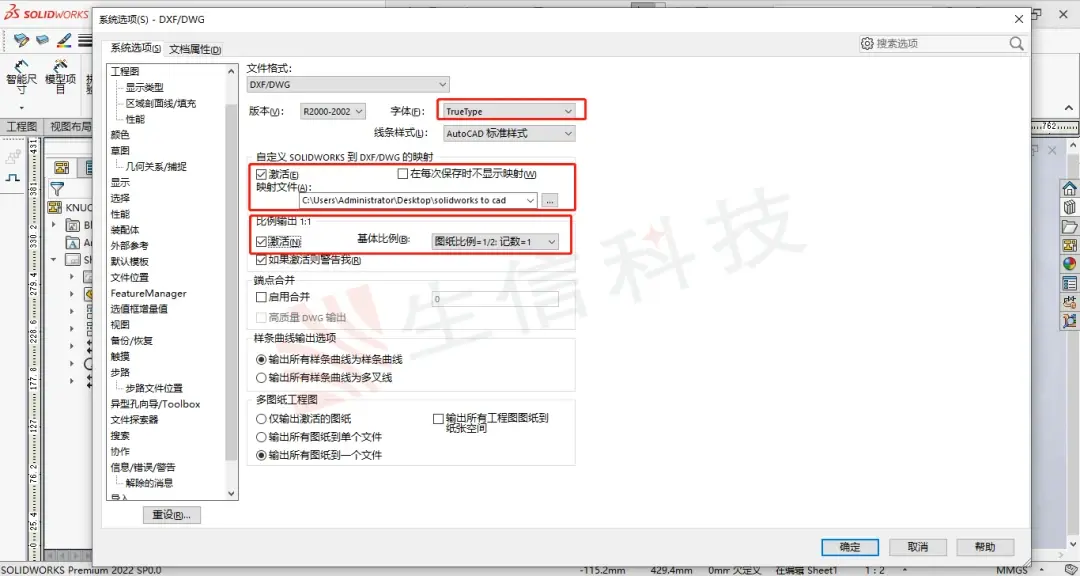Click the SOLIDWORKS logo
This screenshot has width=1080, height=576.
(x=47, y=13)
